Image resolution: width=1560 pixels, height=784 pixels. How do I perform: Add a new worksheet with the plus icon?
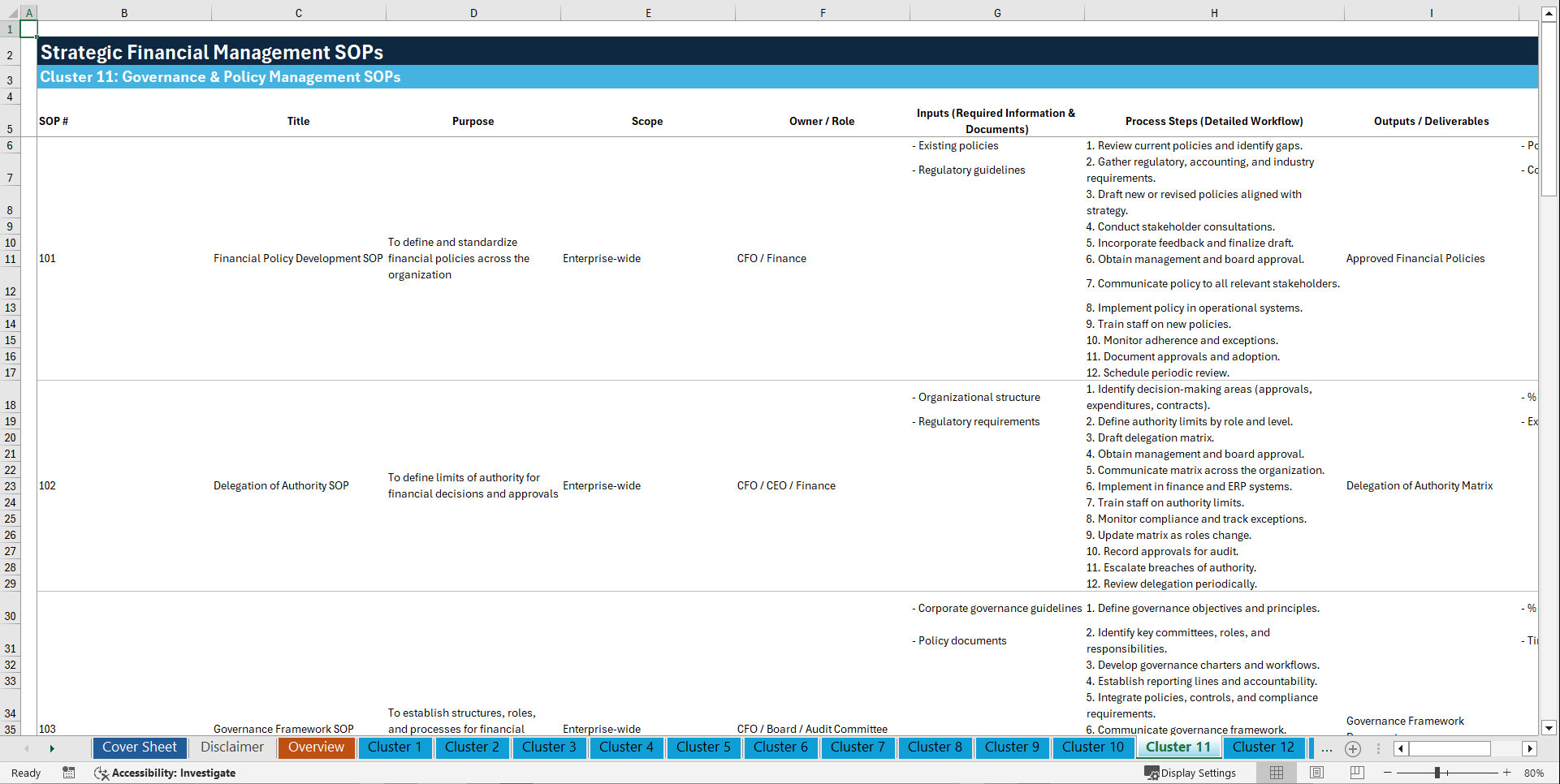pos(1353,748)
